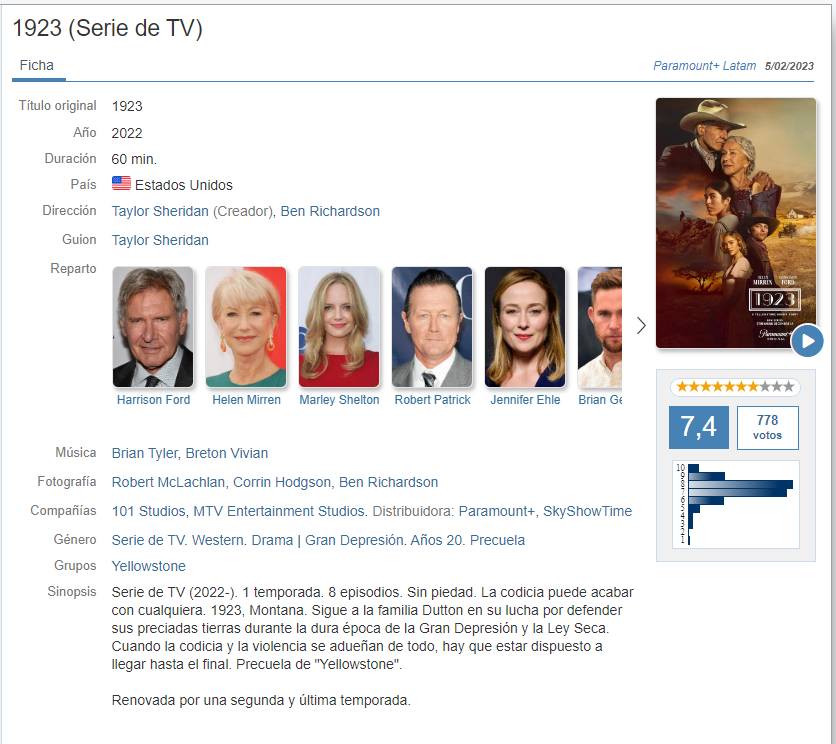Open the 1923 series poster image
This screenshot has width=836, height=744.
coord(736,223)
